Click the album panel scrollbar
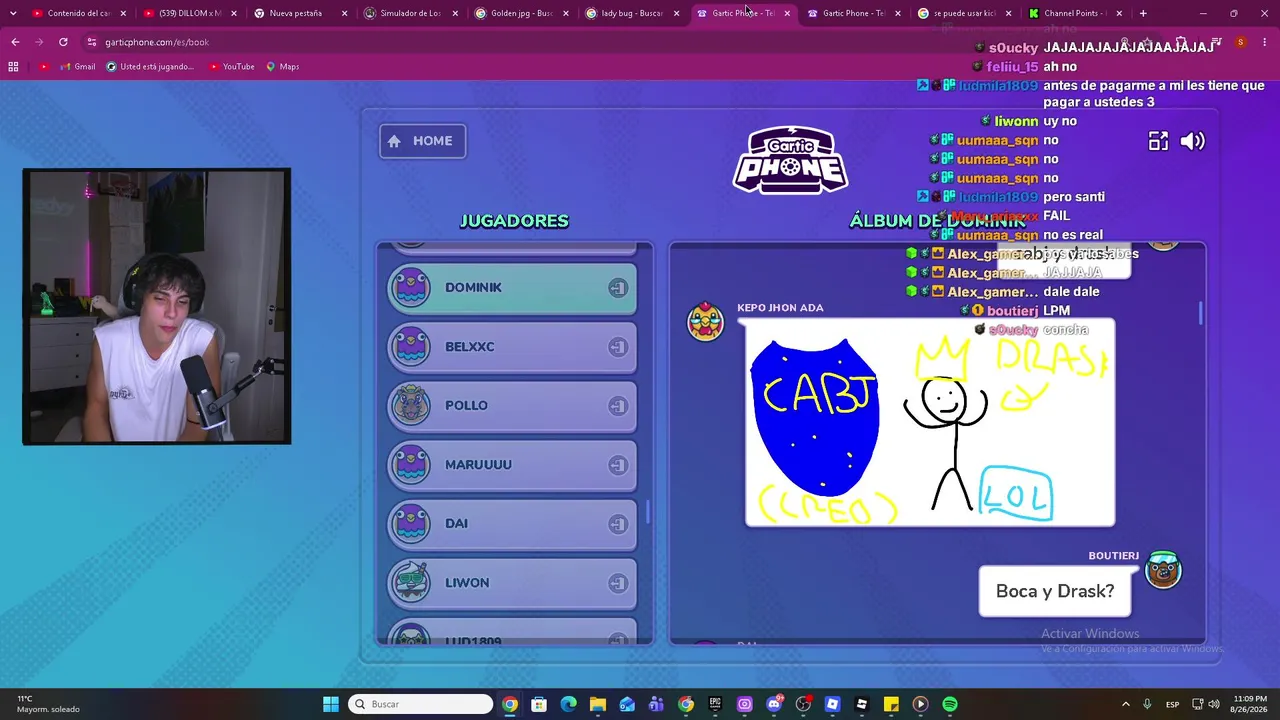 tap(1200, 312)
